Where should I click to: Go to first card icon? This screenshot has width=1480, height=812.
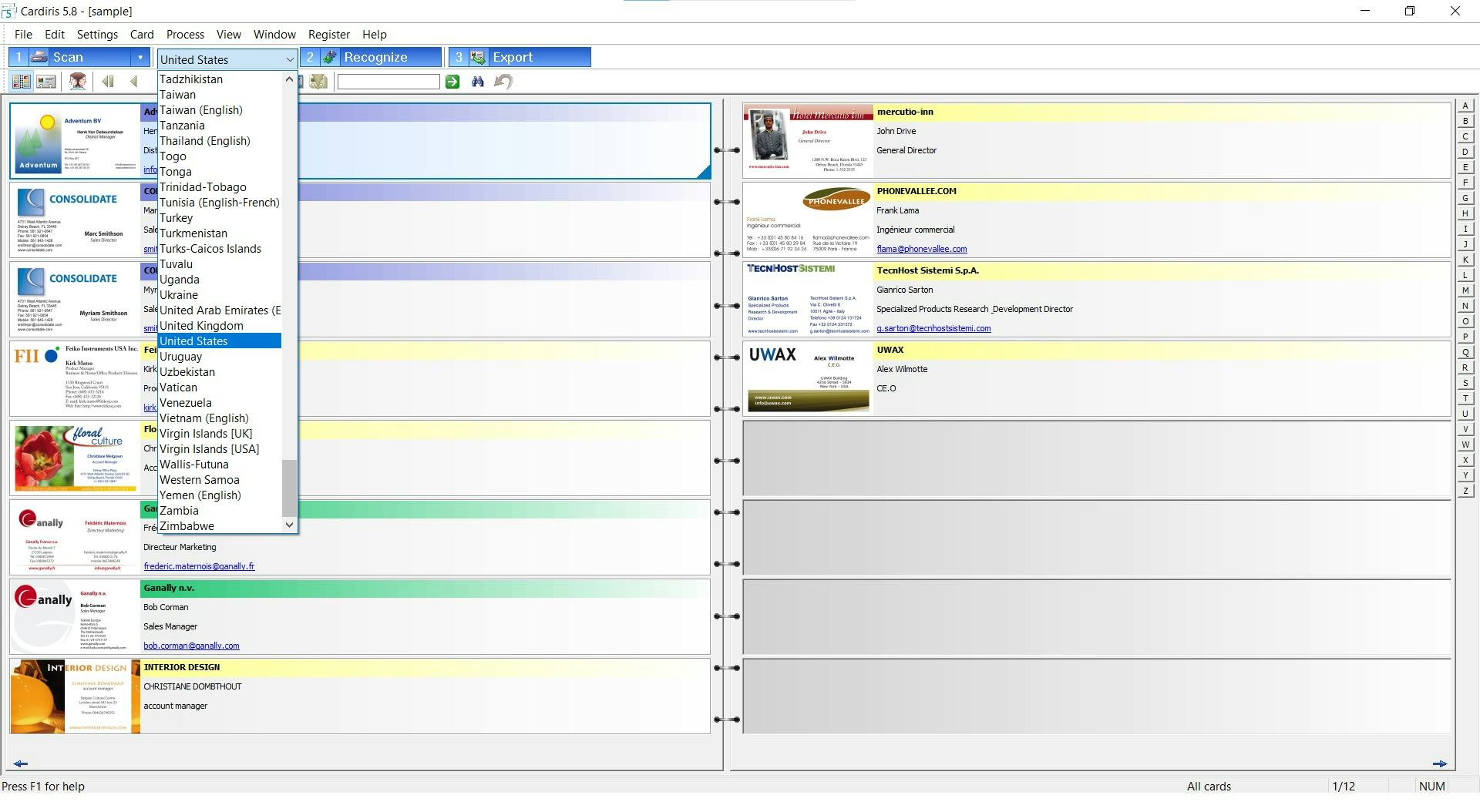point(108,82)
